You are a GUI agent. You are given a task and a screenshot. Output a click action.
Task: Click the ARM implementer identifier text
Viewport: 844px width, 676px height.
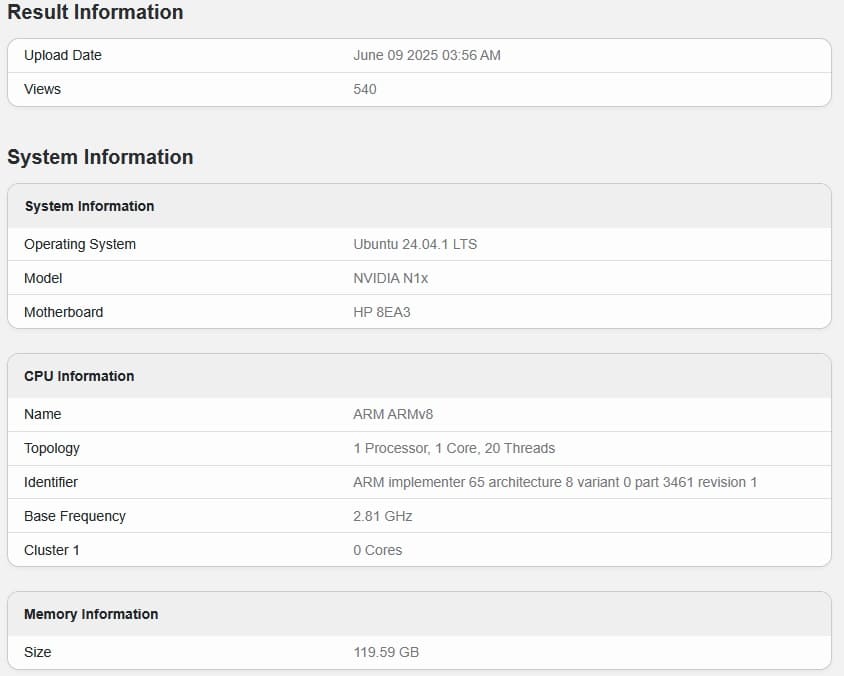555,482
